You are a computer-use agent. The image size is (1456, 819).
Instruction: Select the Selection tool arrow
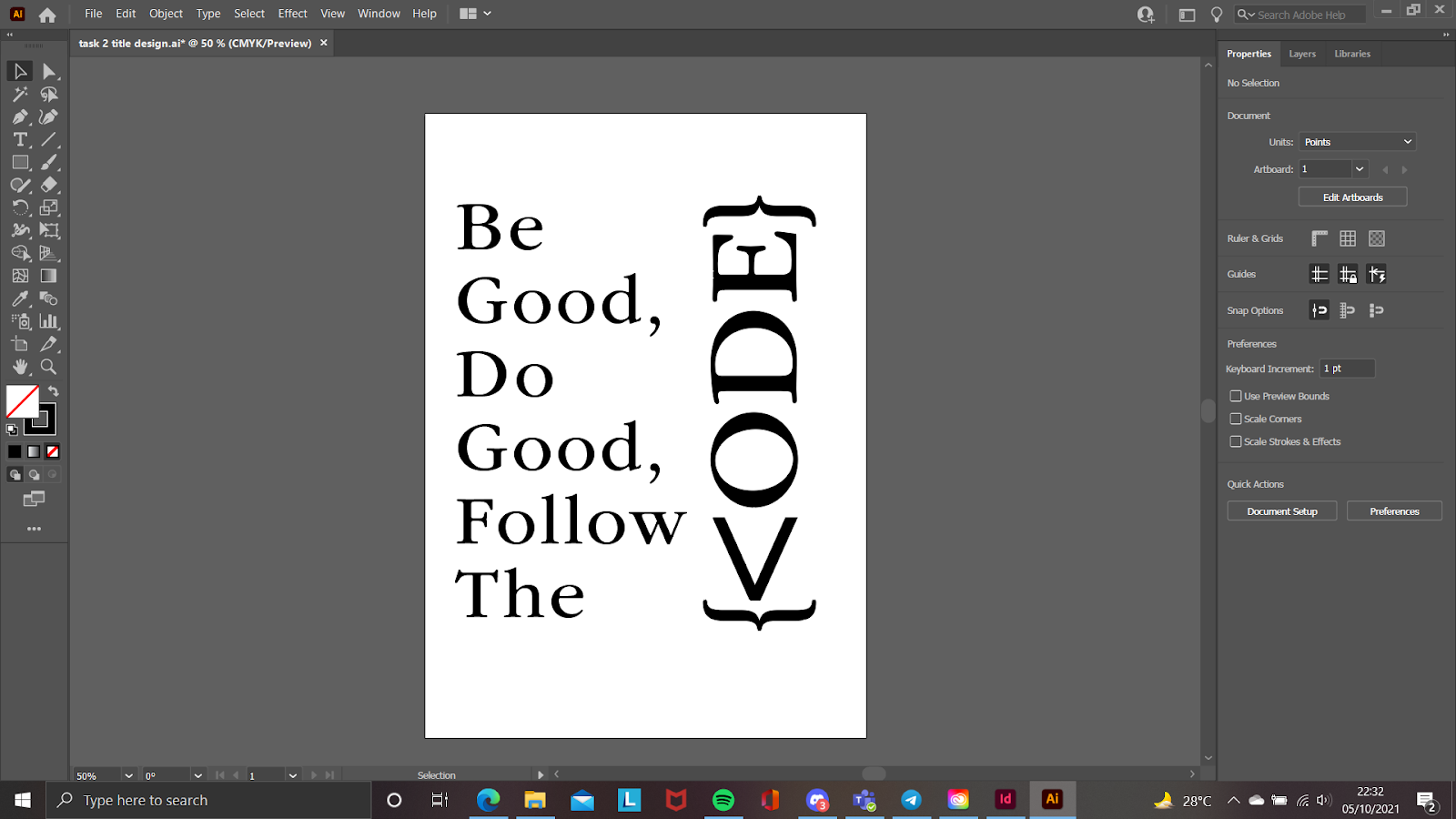(x=20, y=71)
